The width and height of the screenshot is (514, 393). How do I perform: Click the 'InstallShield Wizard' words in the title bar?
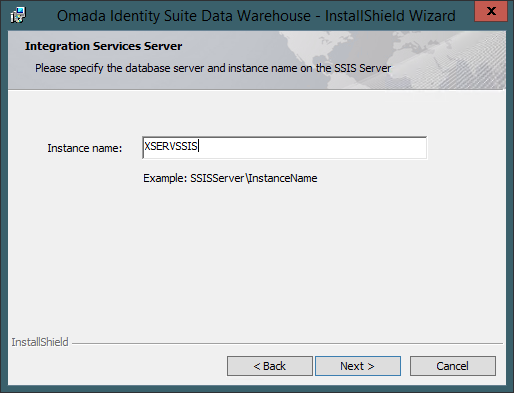(x=390, y=16)
